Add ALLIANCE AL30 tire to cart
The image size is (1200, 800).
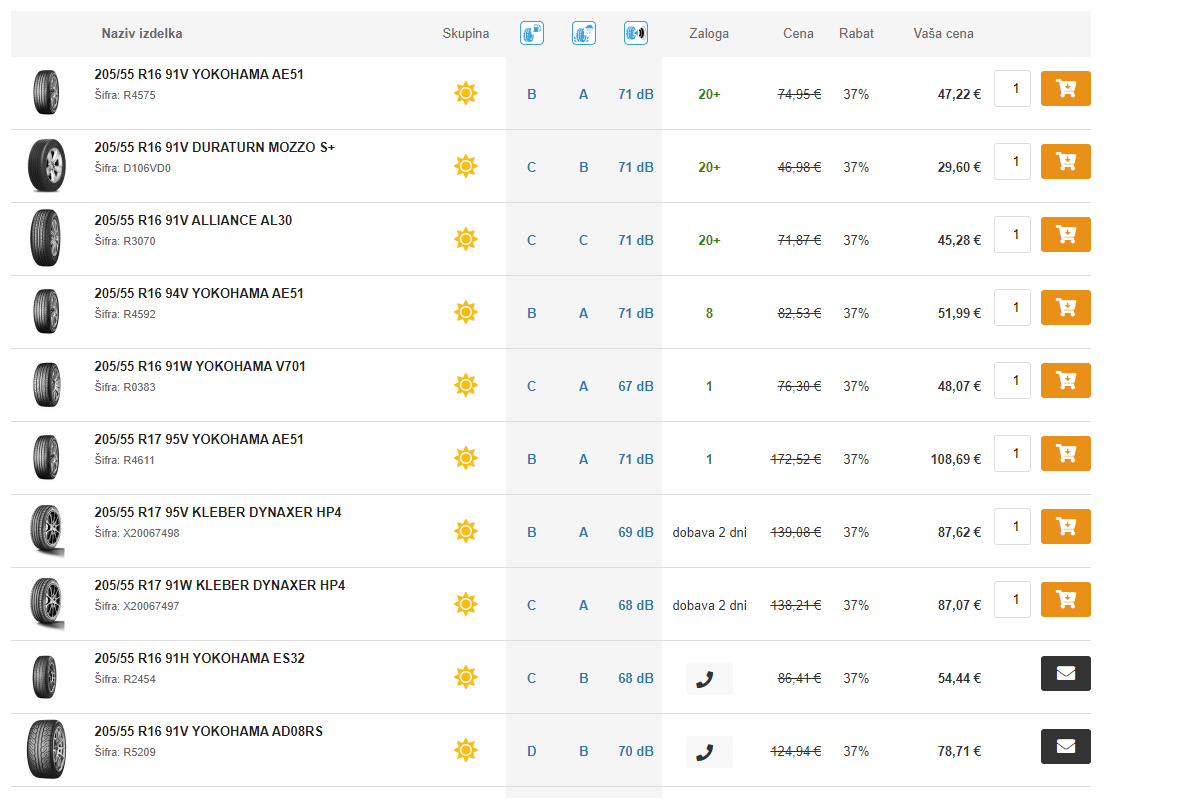click(1066, 234)
